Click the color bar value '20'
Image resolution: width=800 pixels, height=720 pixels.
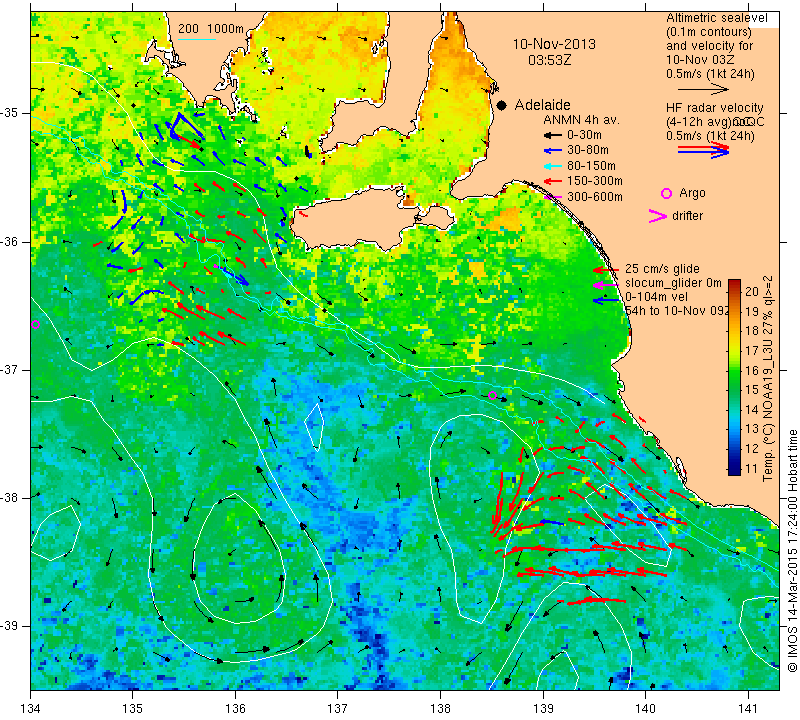[752, 292]
